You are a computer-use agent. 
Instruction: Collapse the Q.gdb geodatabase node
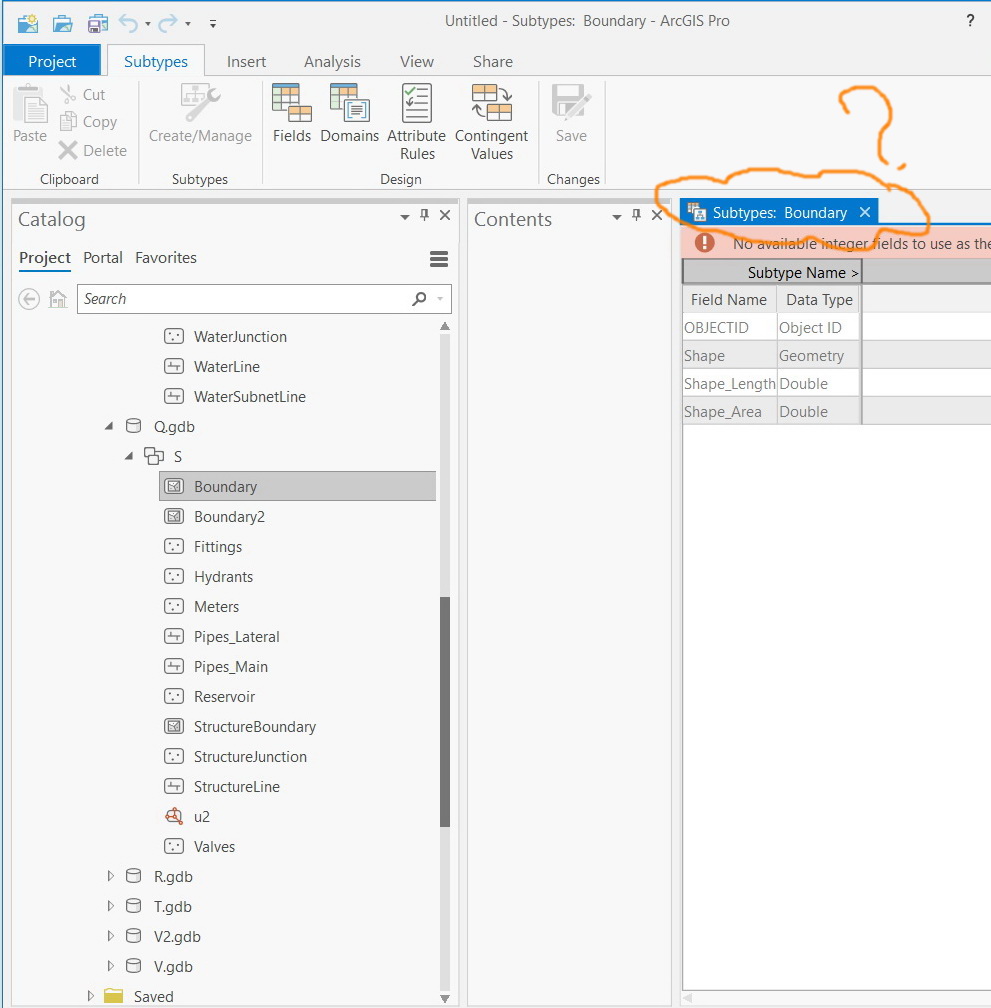[x=109, y=426]
